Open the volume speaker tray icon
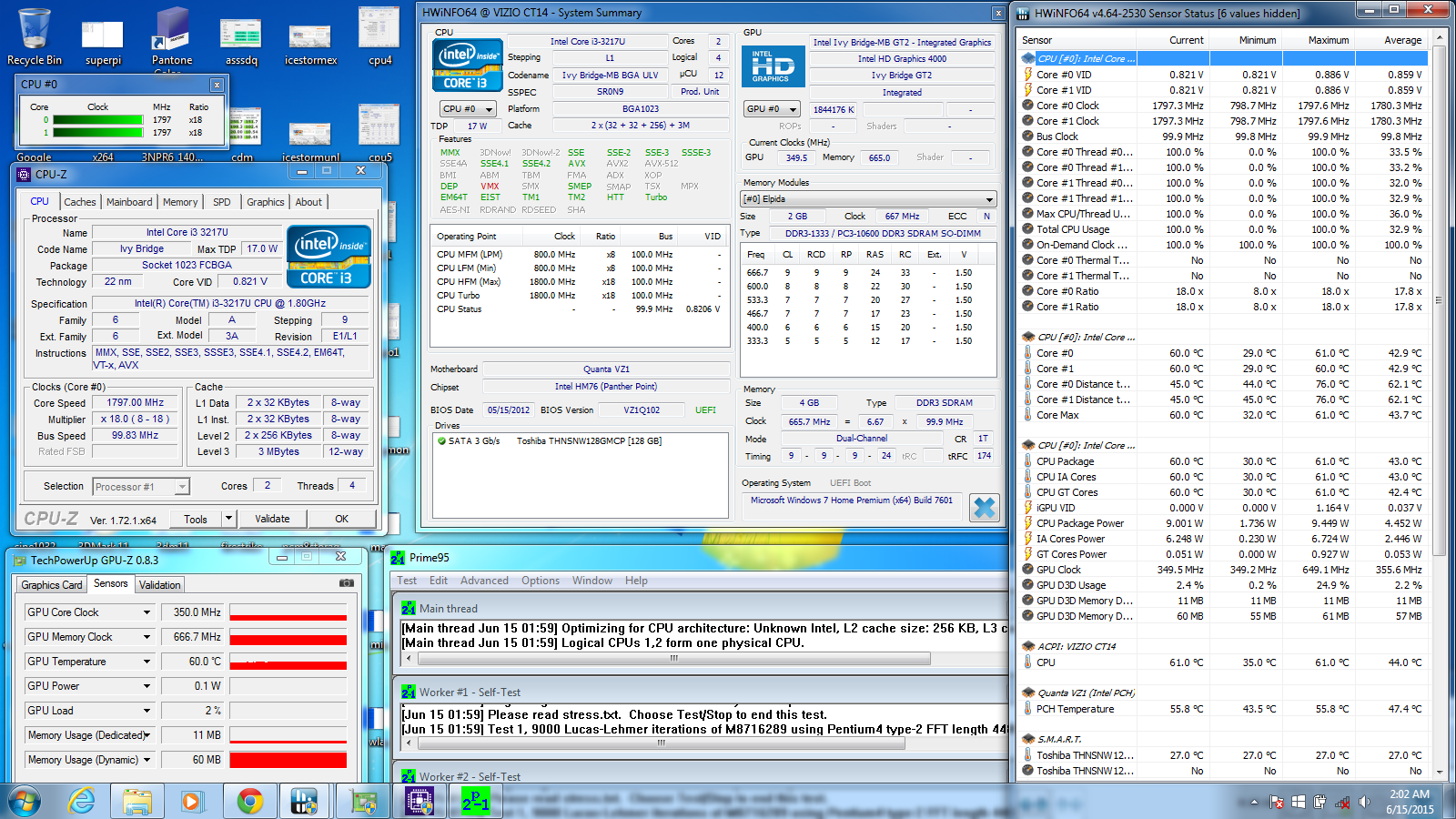Viewport: 1456px width, 819px height. tap(1363, 802)
